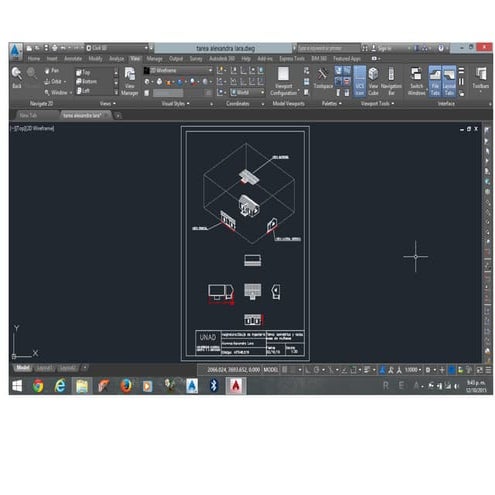Screen dimensions: 495x495
Task: Toggle the File Tabs display
Action: 435,81
